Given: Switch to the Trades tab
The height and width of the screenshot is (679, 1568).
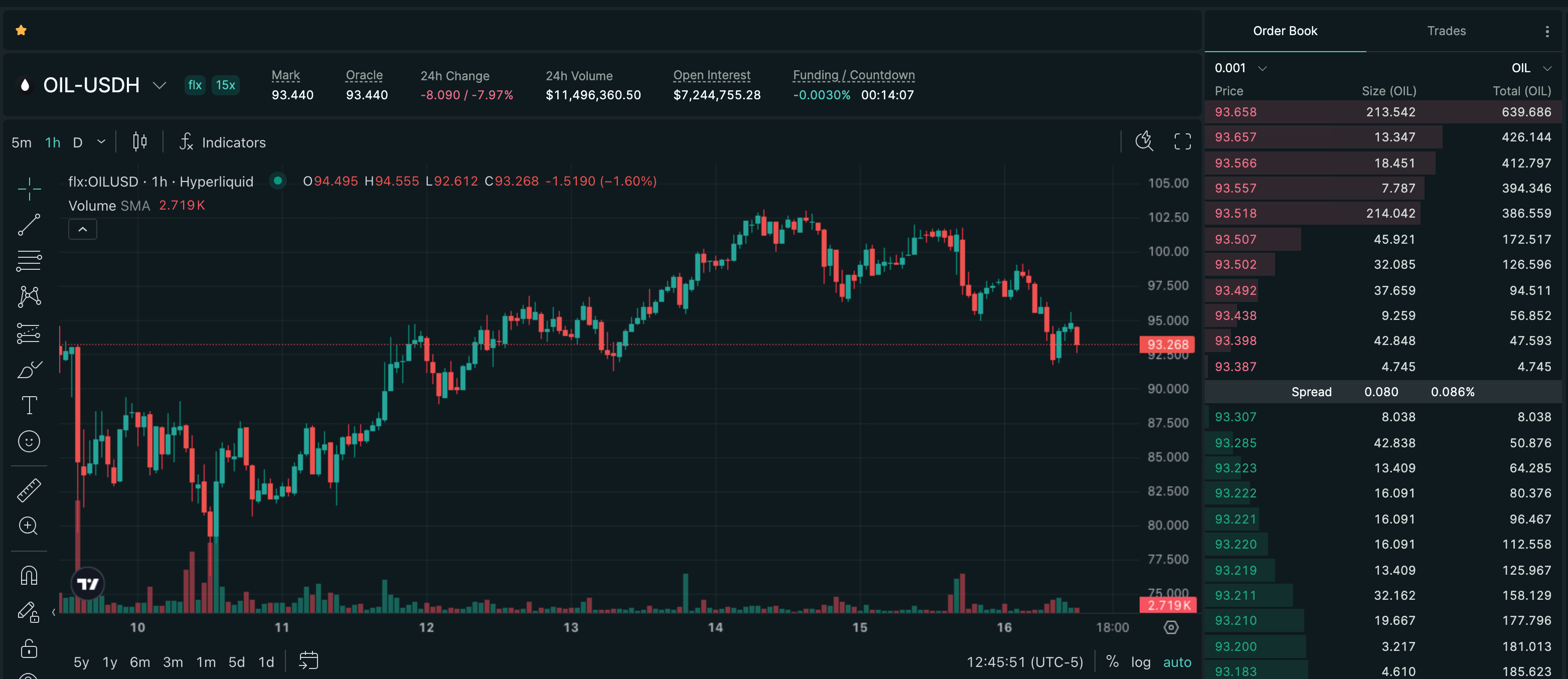Looking at the screenshot, I should pyautogui.click(x=1446, y=31).
